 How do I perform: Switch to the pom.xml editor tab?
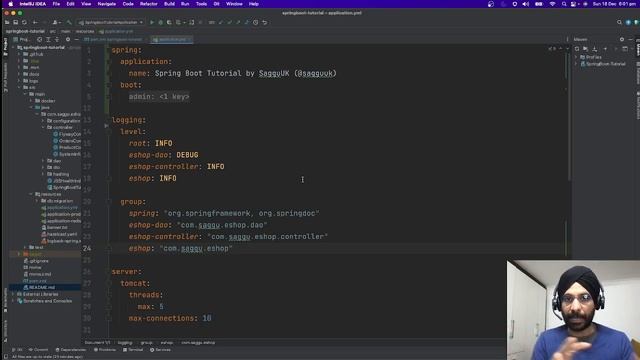113,40
